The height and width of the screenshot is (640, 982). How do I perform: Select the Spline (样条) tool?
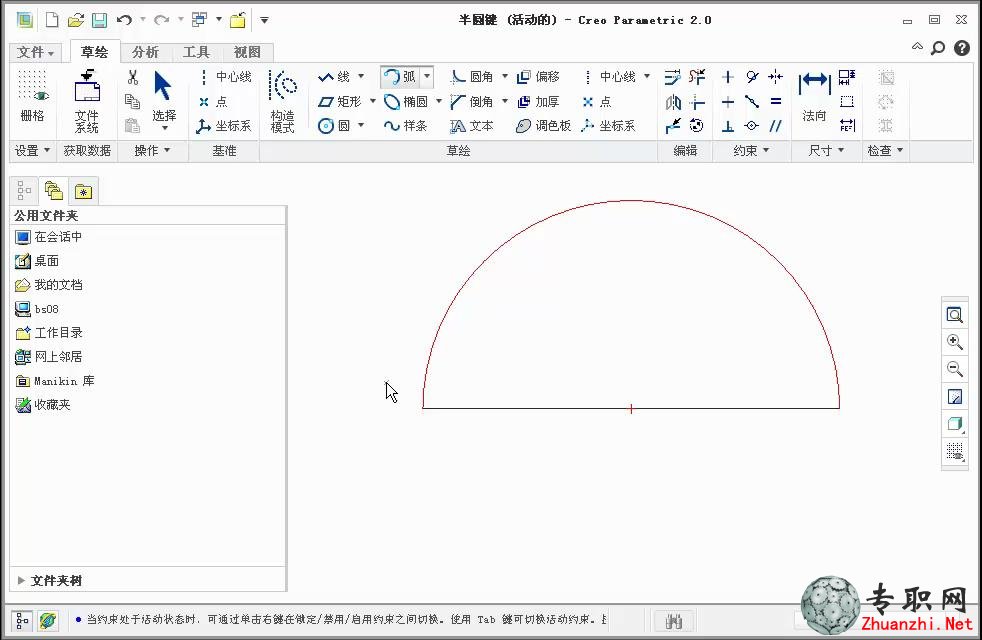click(x=406, y=126)
